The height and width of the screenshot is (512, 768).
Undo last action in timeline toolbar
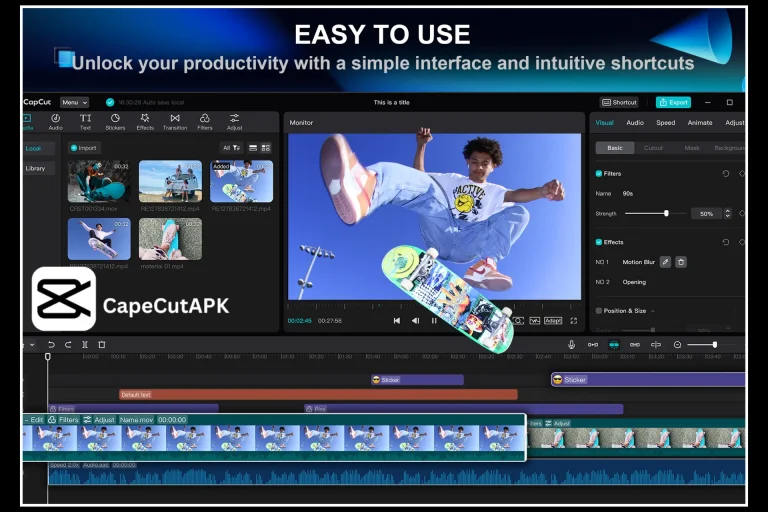(x=51, y=345)
